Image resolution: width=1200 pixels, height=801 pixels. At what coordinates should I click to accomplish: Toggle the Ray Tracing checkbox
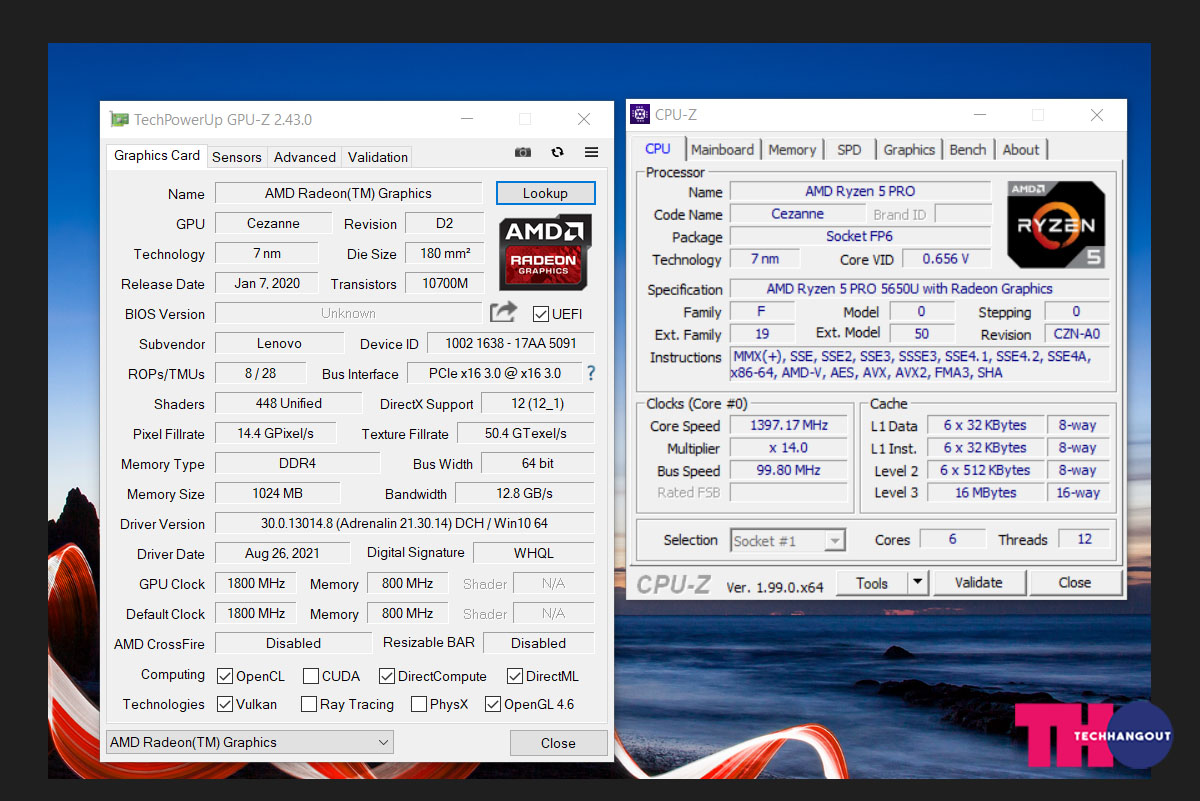[309, 704]
